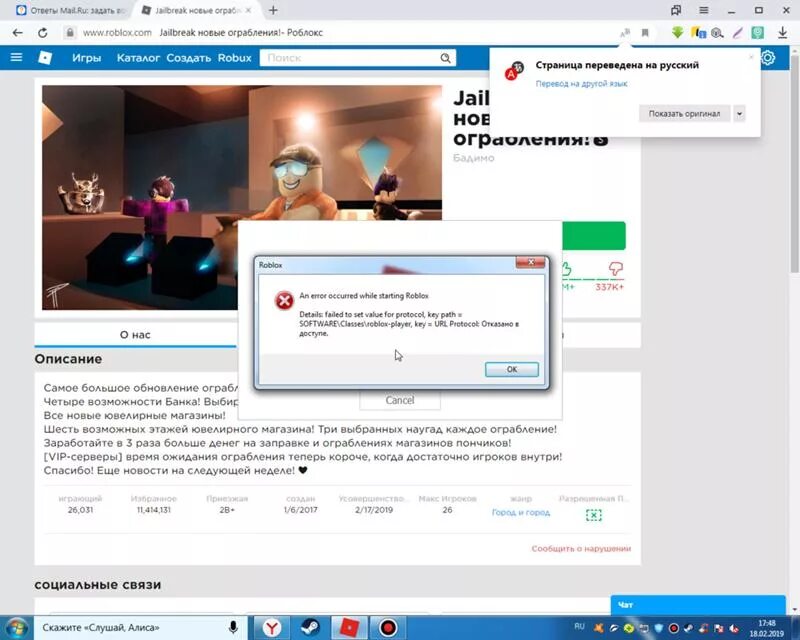Open Steam from the taskbar
800x640 pixels.
(x=310, y=627)
